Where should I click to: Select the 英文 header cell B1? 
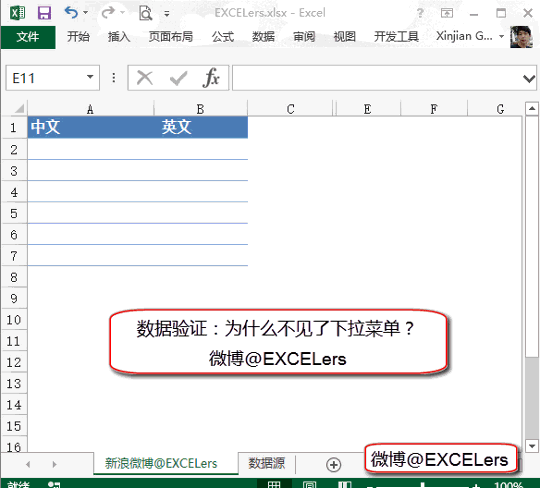200,127
